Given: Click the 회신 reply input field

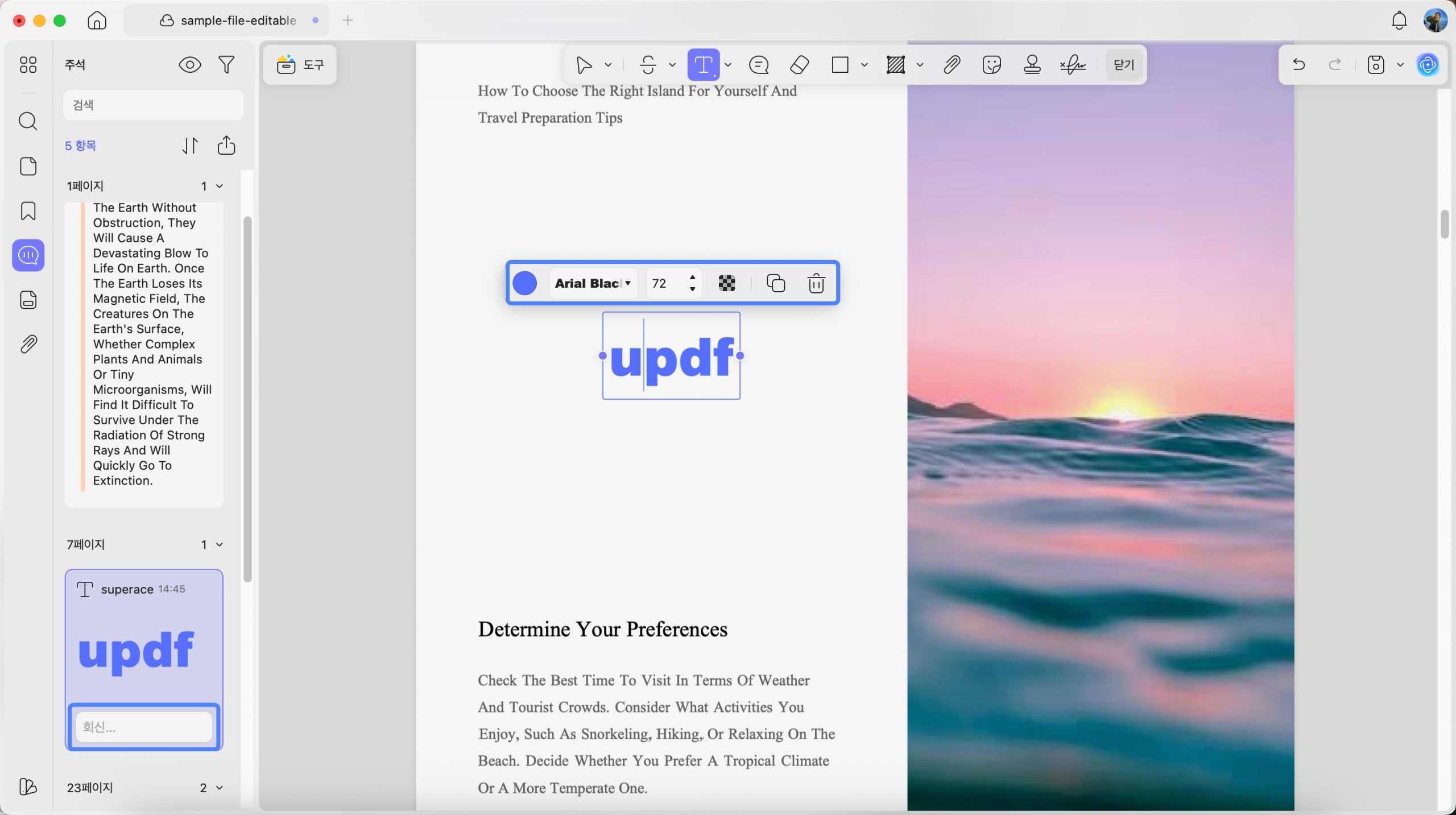Looking at the screenshot, I should point(144,727).
